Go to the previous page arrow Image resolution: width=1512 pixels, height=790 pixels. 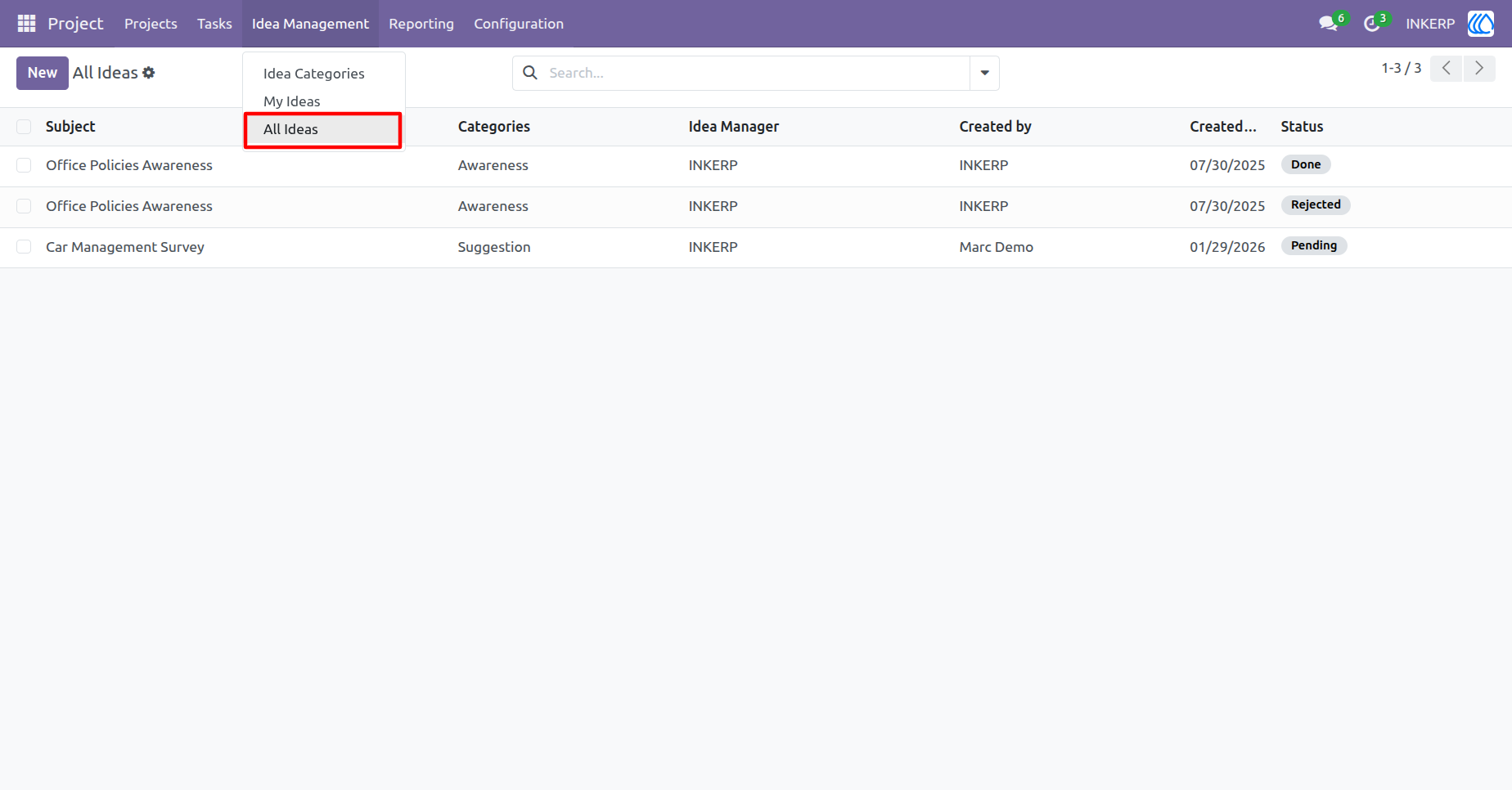tap(1447, 69)
